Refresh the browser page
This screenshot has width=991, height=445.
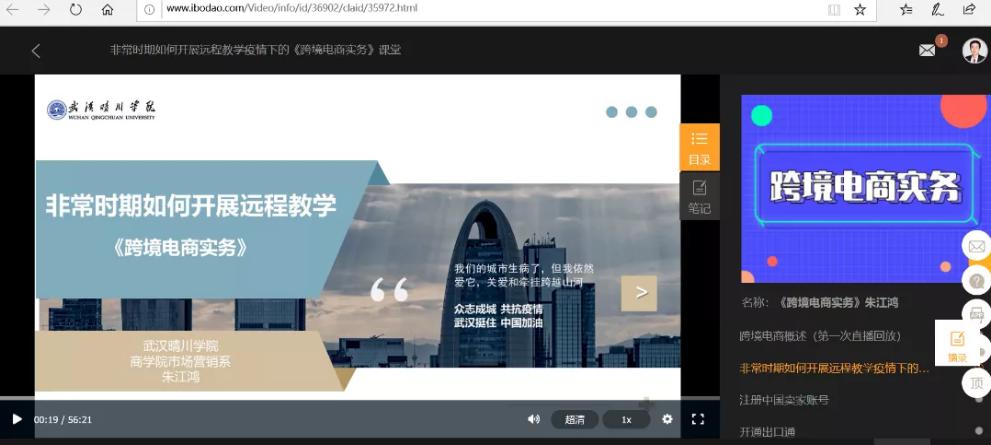tap(76, 10)
